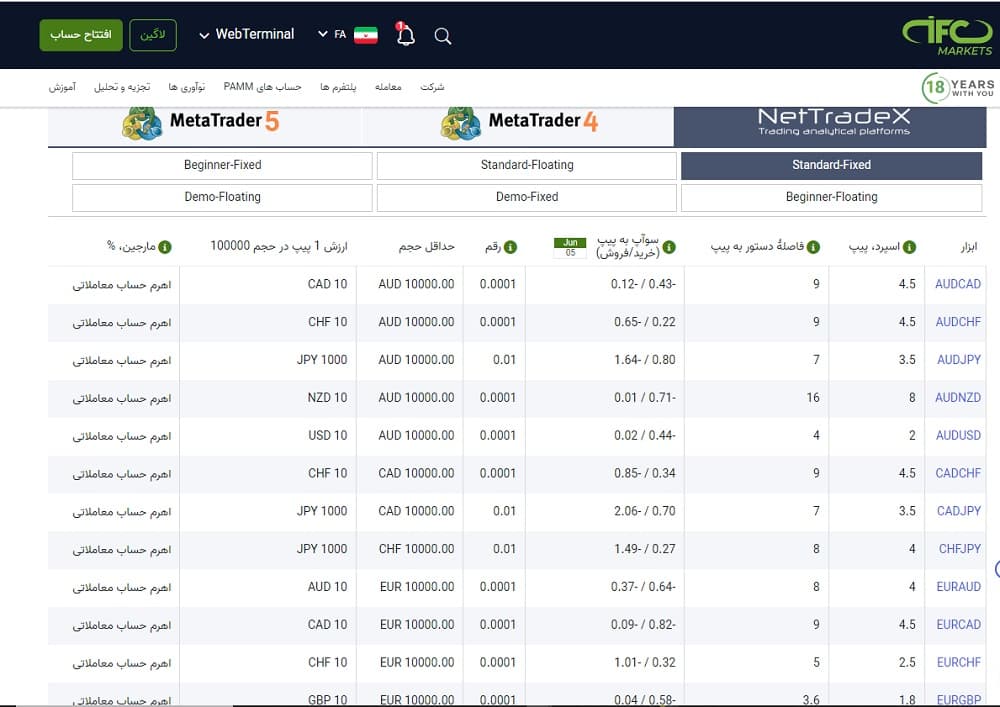Open the EURCHF instrument link
The width and height of the screenshot is (1000, 707).
pyautogui.click(x=959, y=662)
